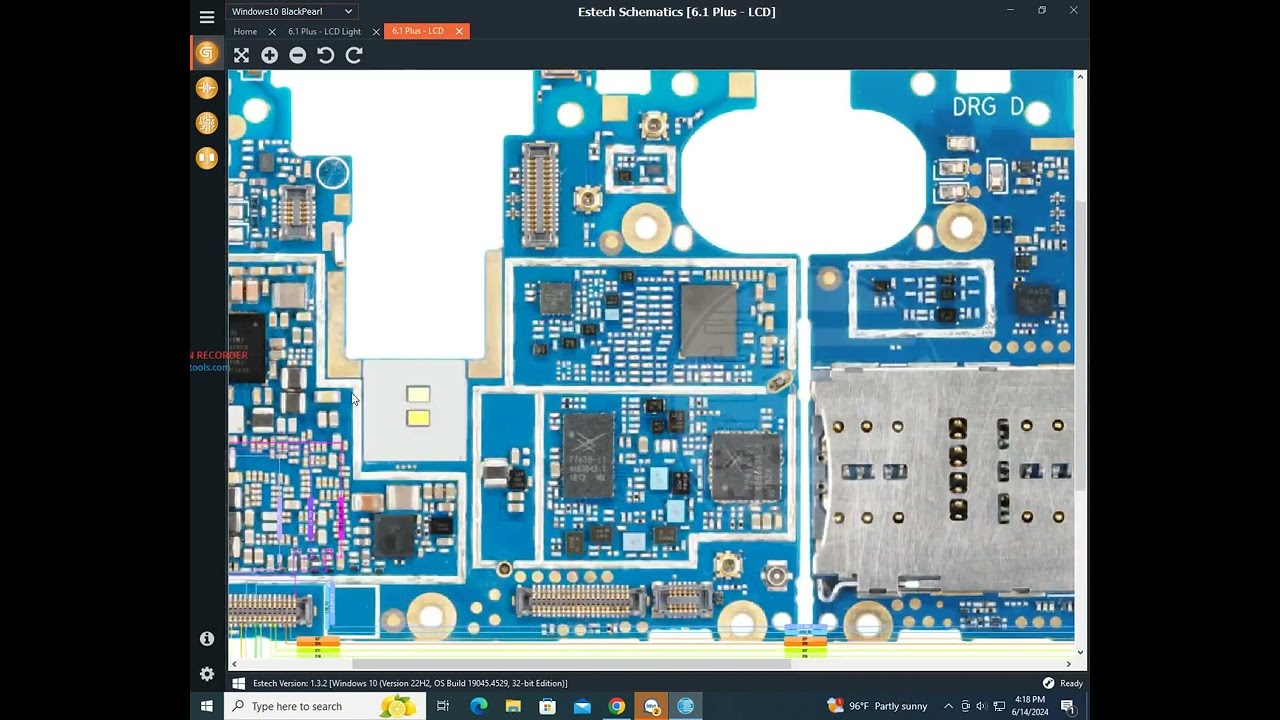Open the notification center icon
This screenshot has height=720, width=1280.
click(x=1068, y=707)
